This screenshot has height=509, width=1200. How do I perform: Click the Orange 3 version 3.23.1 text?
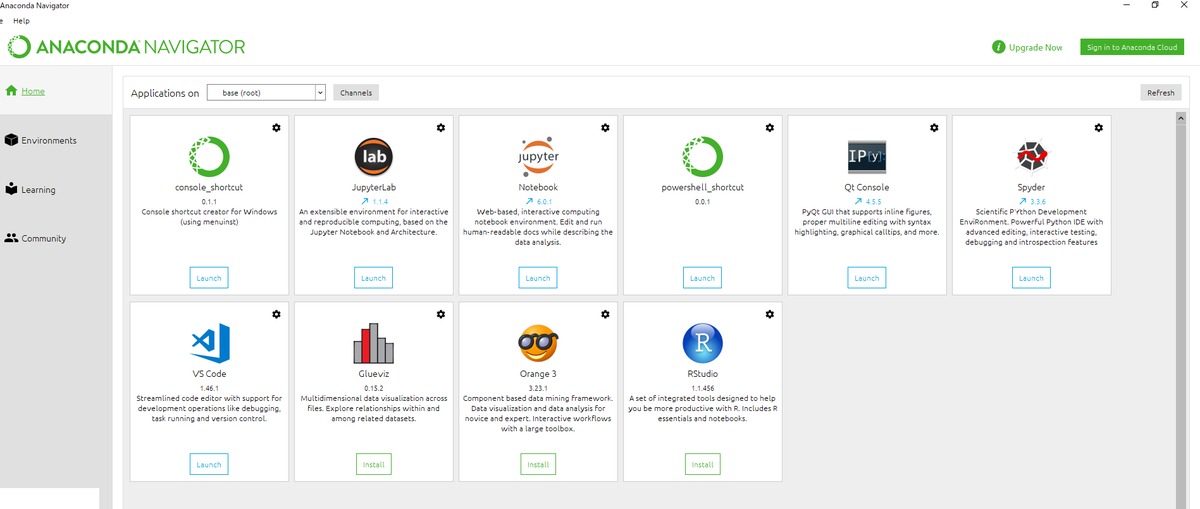click(x=538, y=388)
